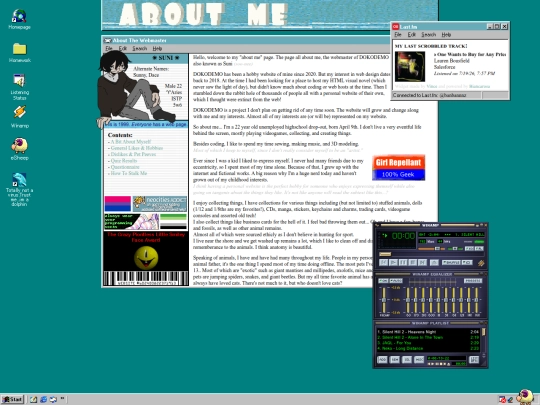Viewport: 540px width, 405px height.
Task: Open the playlist LIST OPTS menu button
Action: pos(474,360)
